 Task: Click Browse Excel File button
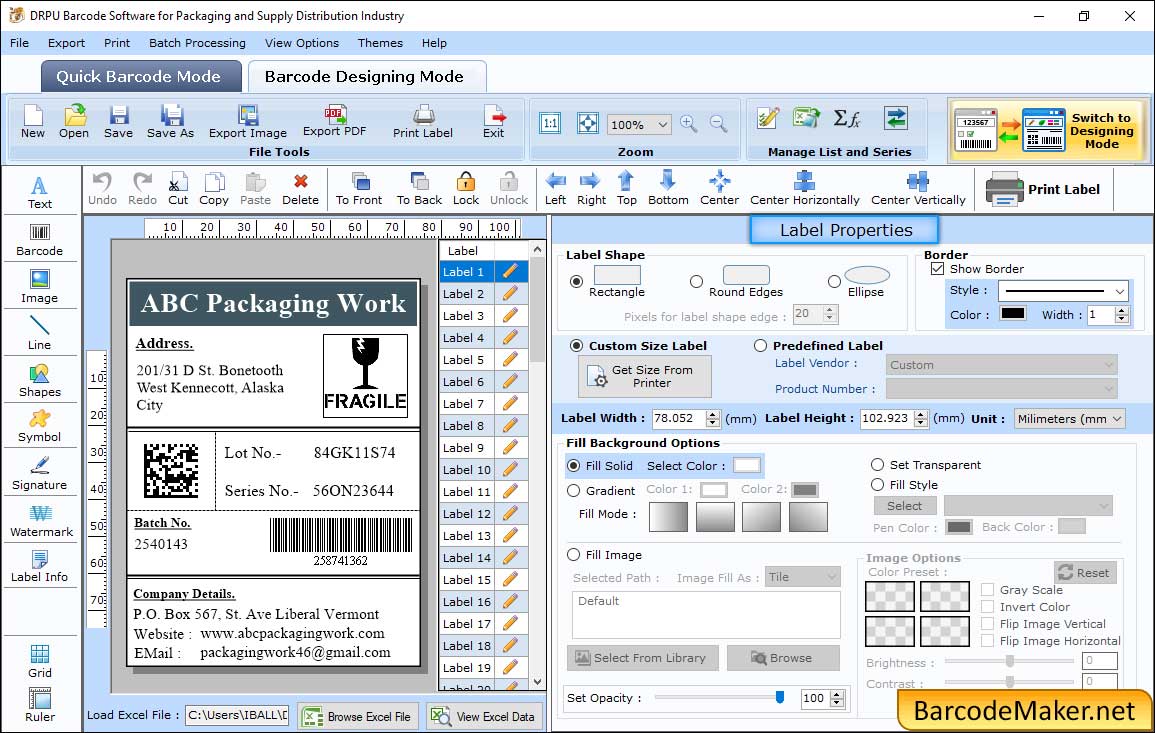tap(358, 716)
